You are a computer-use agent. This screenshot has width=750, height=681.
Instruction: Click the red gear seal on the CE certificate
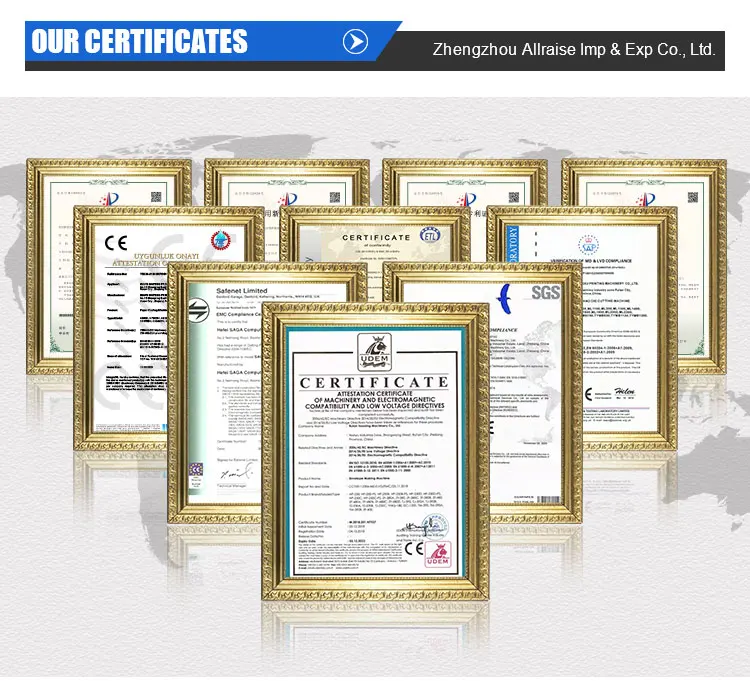221,241
